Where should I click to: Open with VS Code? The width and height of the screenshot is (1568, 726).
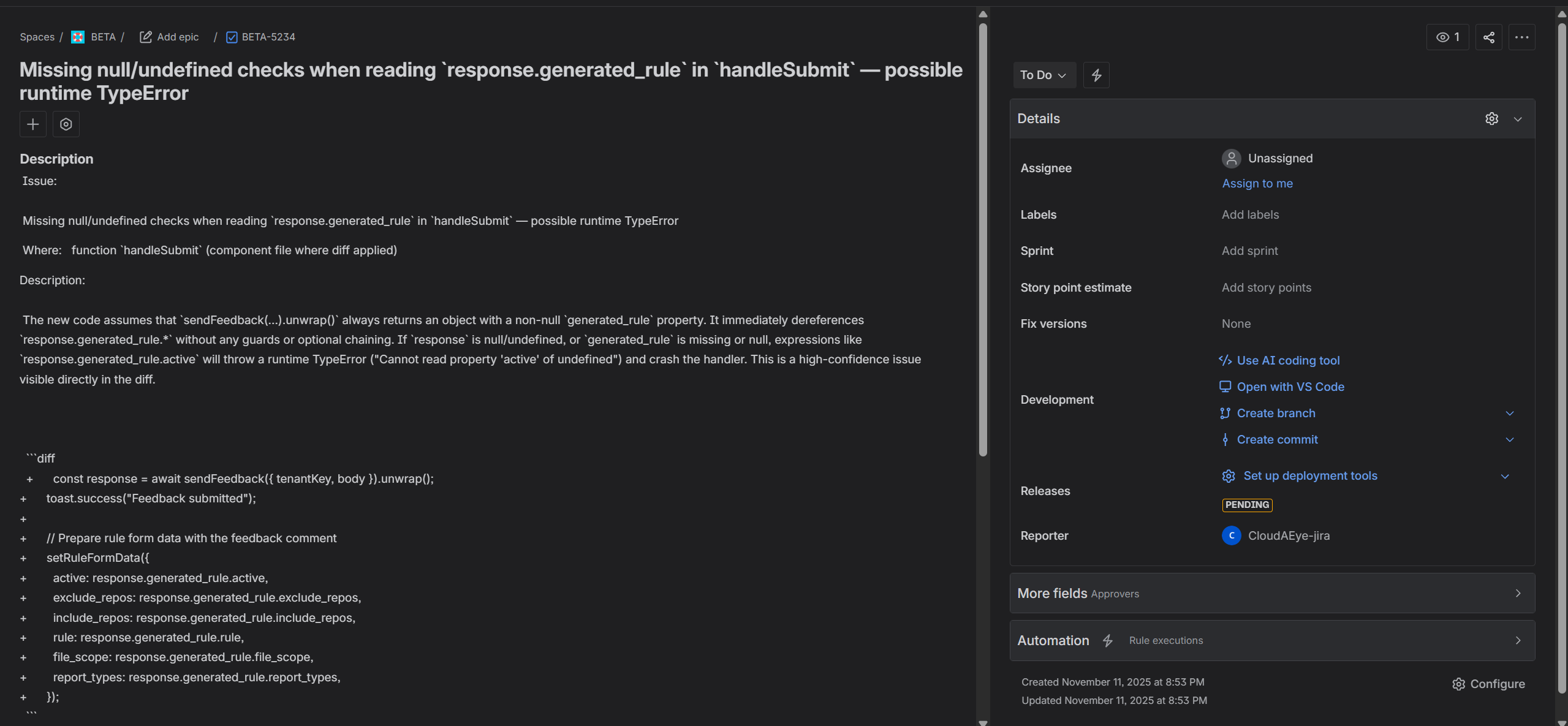click(x=1290, y=387)
